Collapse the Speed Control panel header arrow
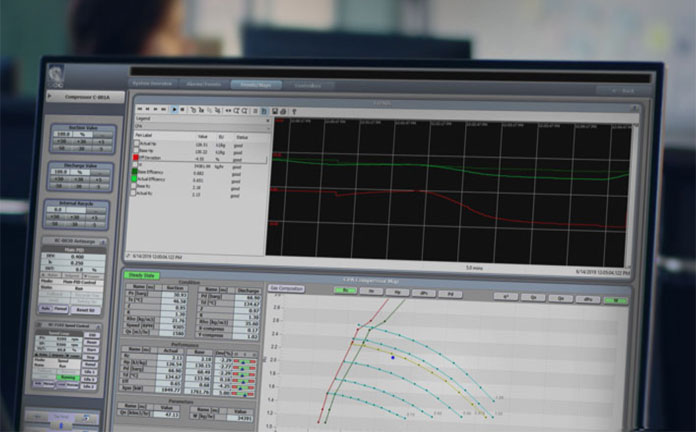 [98, 326]
